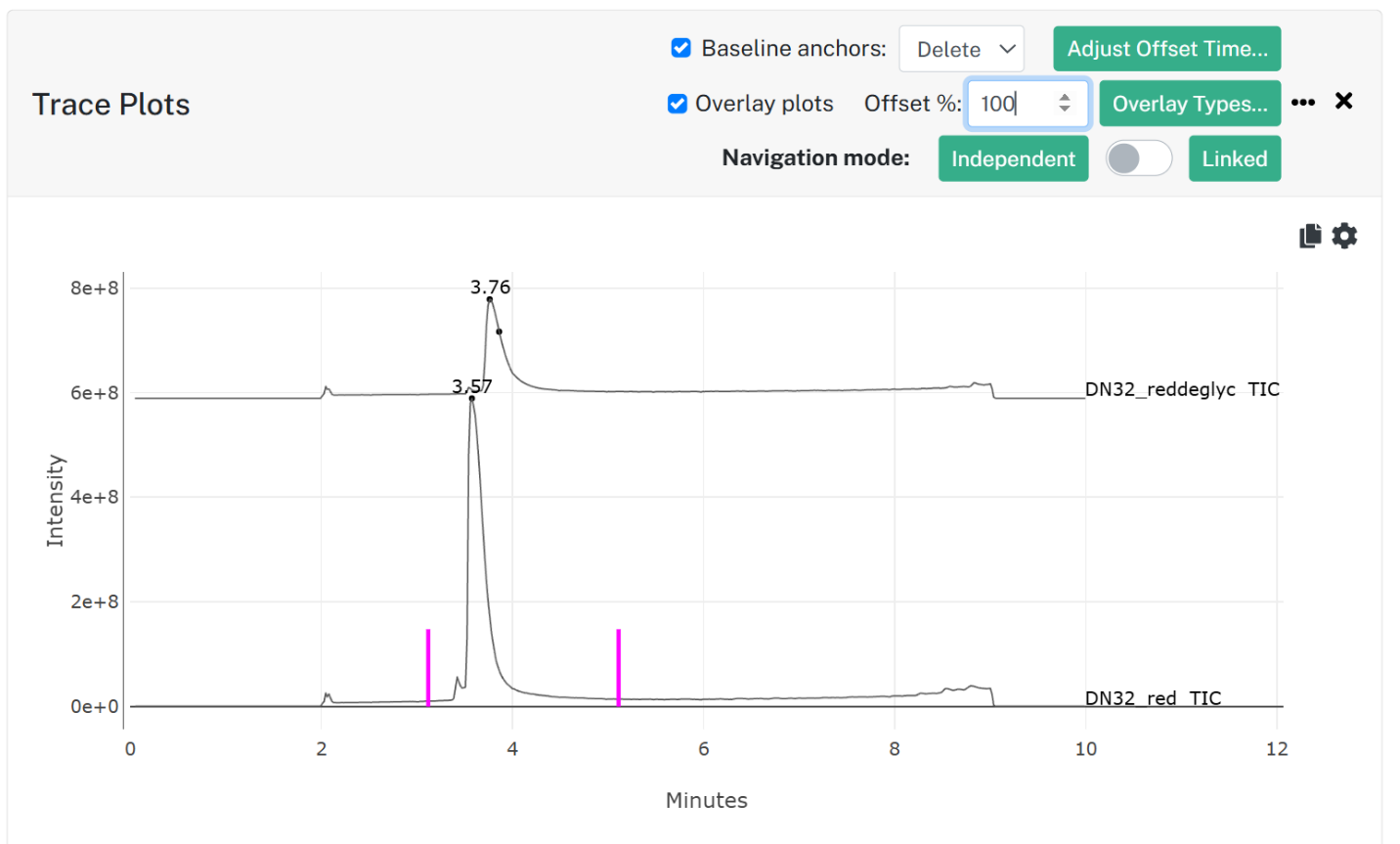The width and height of the screenshot is (1400, 844).
Task: Uncheck the Baseline anchors checkbox
Action: pyautogui.click(x=681, y=48)
